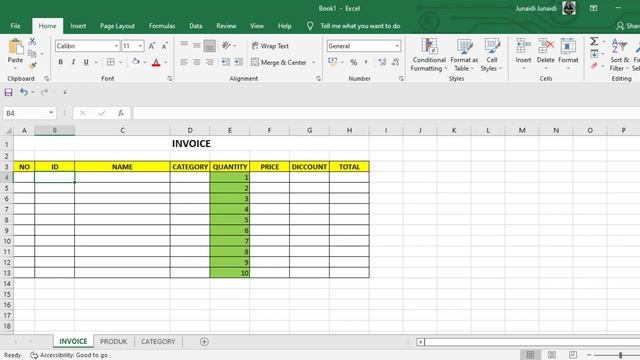Adjust the zoom slider handle
640x360 pixels.
(x=620, y=355)
